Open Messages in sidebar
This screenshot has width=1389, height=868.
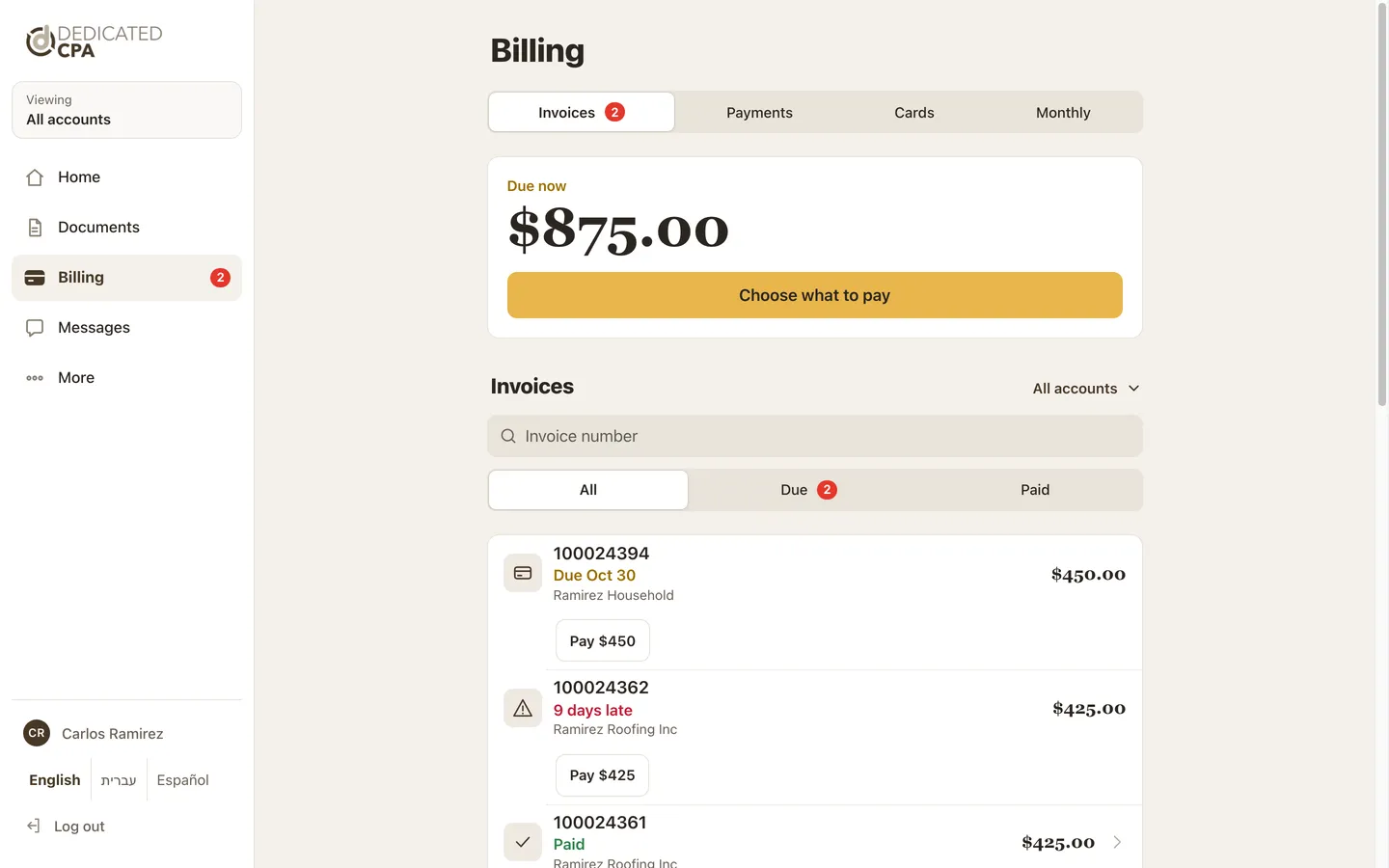(126, 328)
